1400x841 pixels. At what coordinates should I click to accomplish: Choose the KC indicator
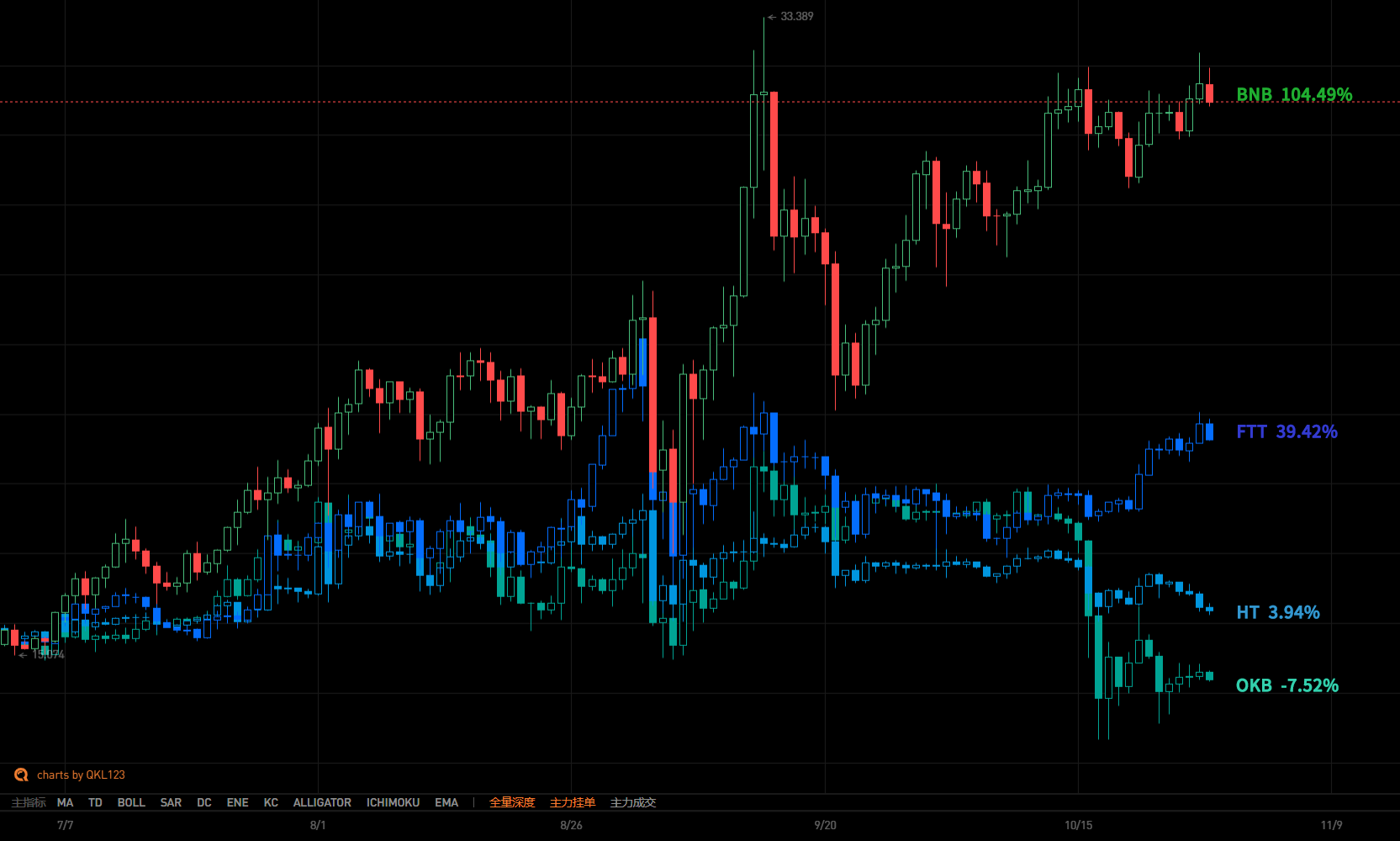[x=271, y=802]
